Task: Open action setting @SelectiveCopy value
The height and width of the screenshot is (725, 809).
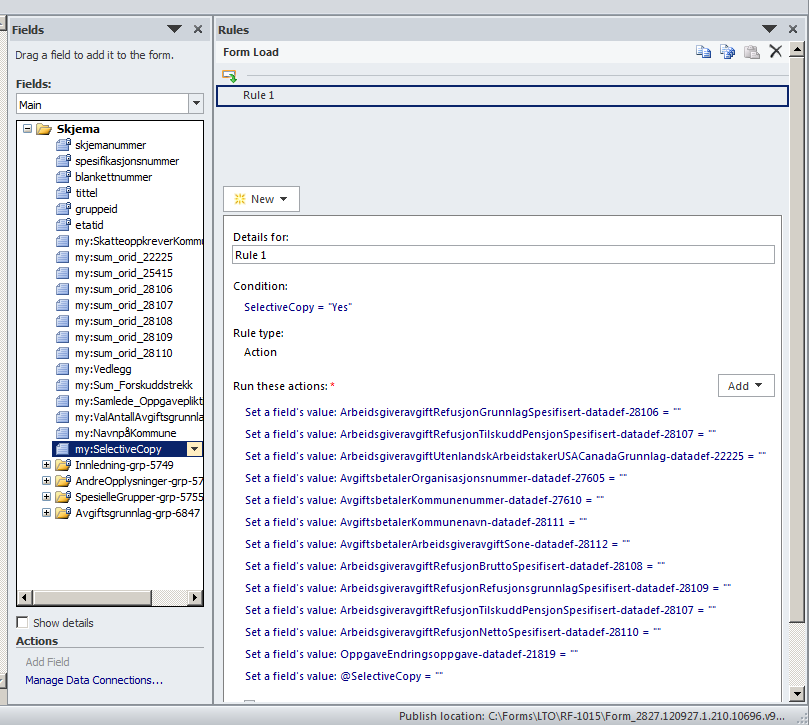Action: click(344, 676)
